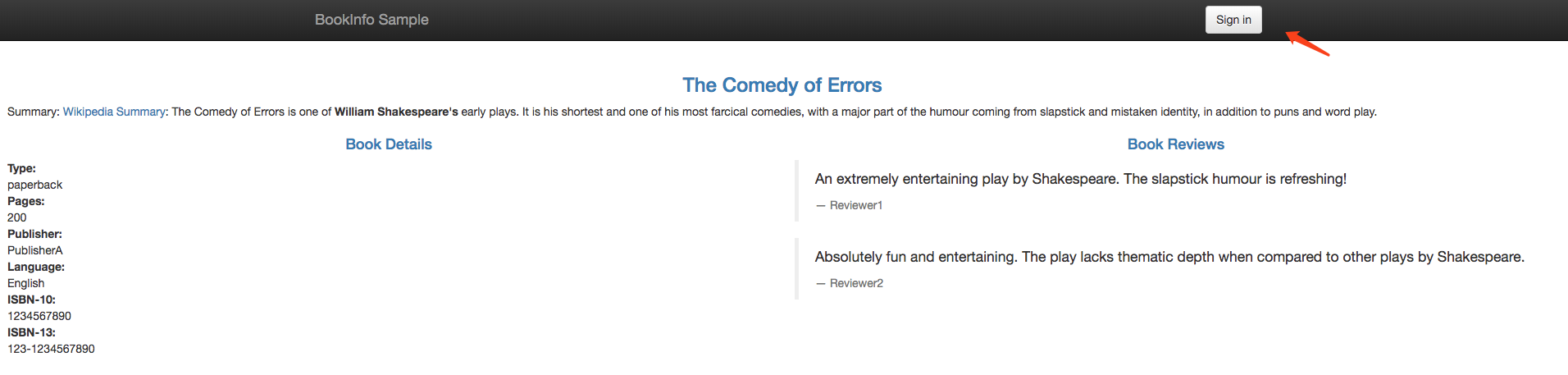Image resolution: width=1568 pixels, height=375 pixels.
Task: Click the Reviewer1 attribution text
Action: 850,205
